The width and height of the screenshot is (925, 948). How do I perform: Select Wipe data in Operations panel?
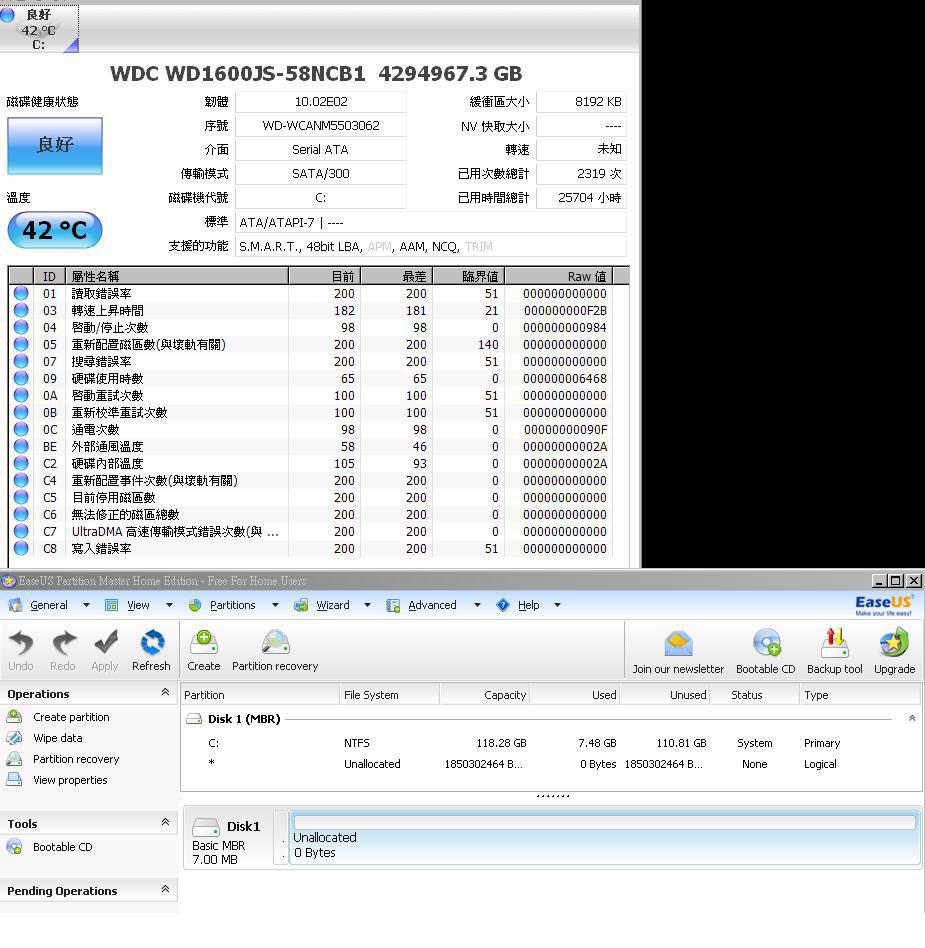[57, 738]
